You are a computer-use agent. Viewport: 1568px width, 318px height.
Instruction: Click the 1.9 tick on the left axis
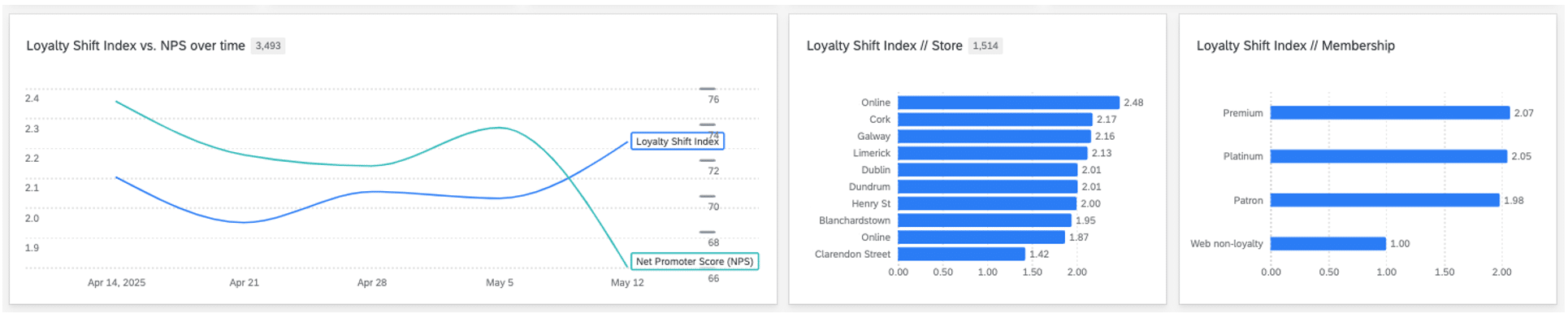[x=32, y=248]
